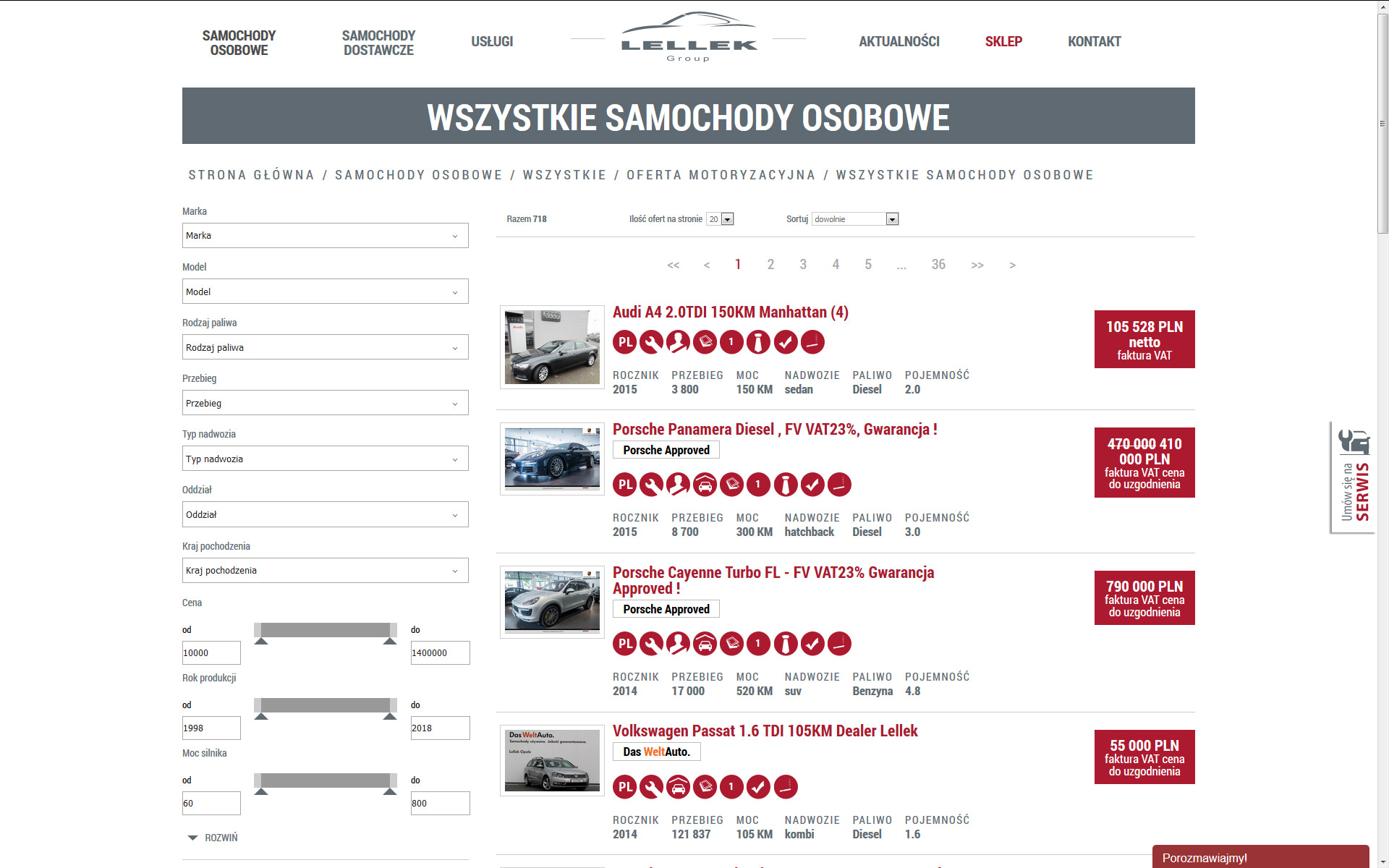
Task: Click the garaged car icon on Volkswagen Passat
Action: coord(678,787)
